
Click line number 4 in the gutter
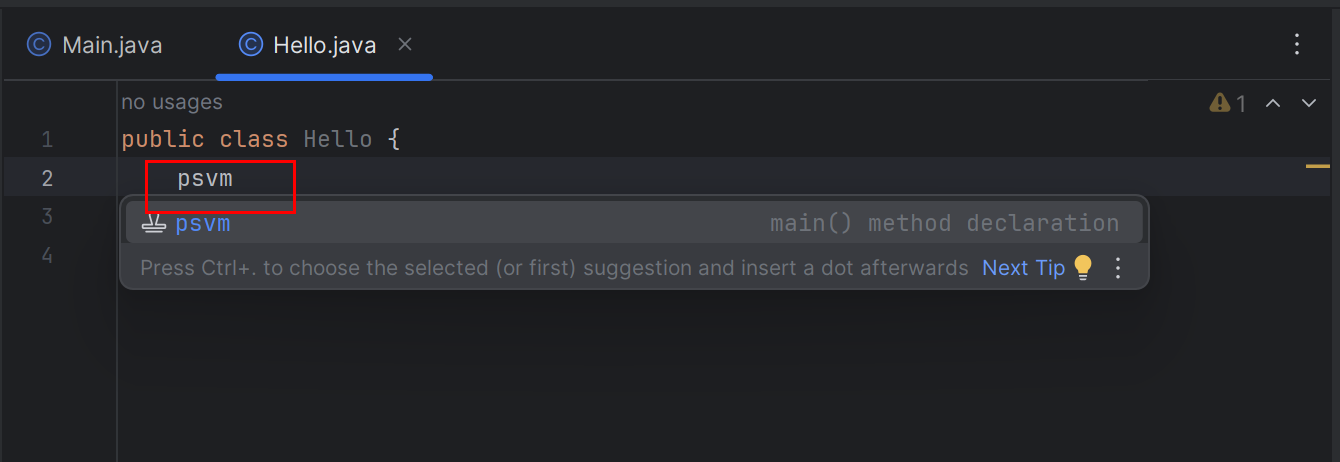tap(47, 255)
